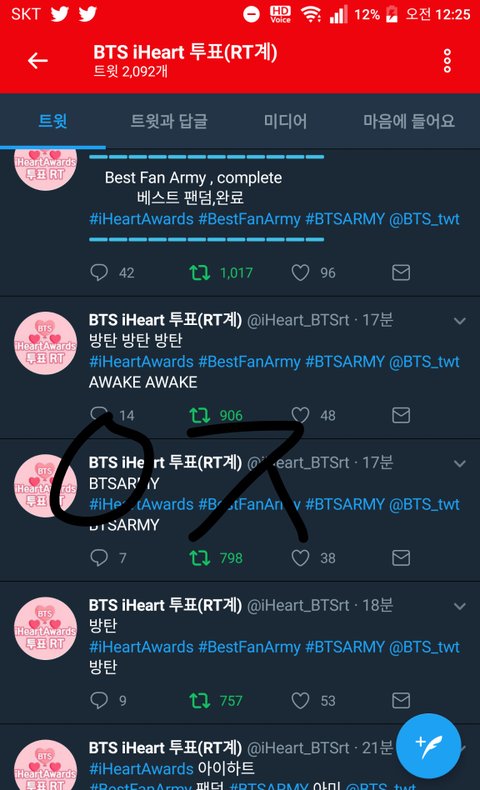480x790 pixels.
Task: Share the AWAKE AWAKE tweet via envelope
Action: tap(401, 415)
